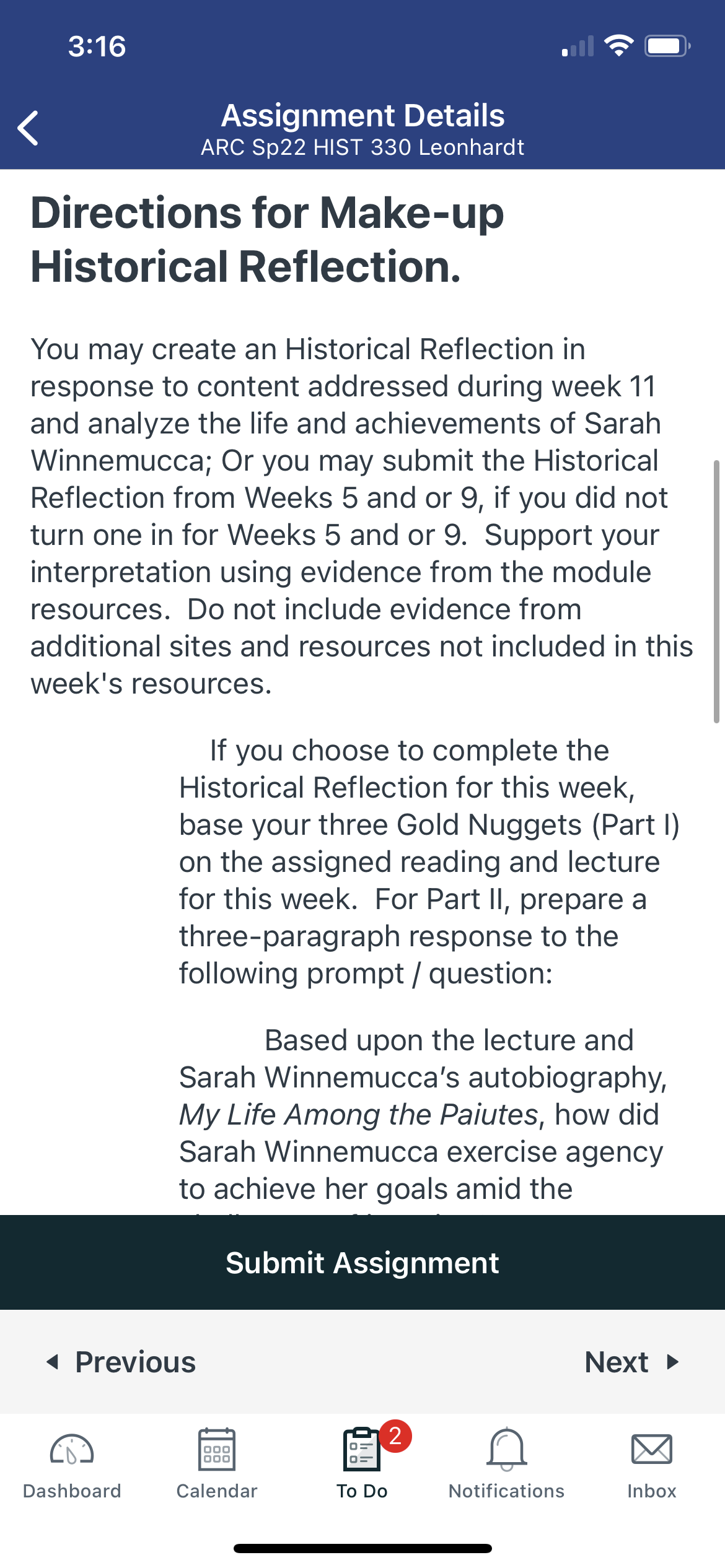This screenshot has height=1568, width=725.
Task: Tap the home indicator bar at bottom
Action: pyautogui.click(x=362, y=1548)
